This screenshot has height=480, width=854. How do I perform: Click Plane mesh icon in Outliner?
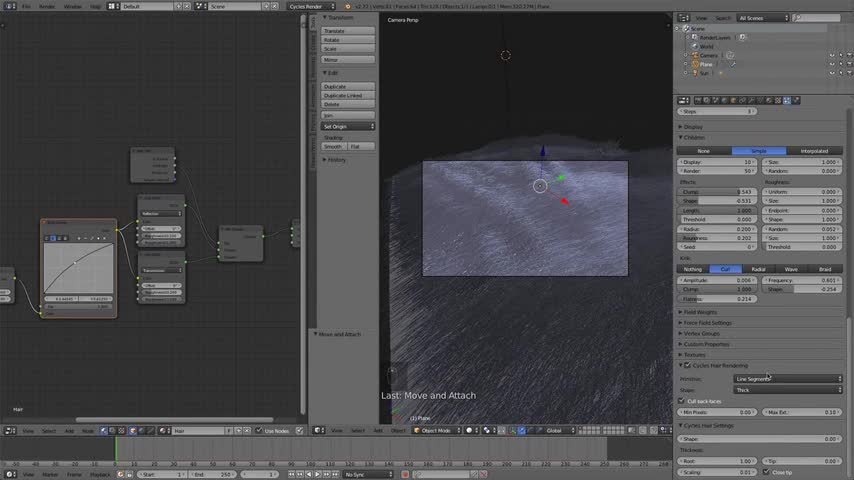(695, 64)
